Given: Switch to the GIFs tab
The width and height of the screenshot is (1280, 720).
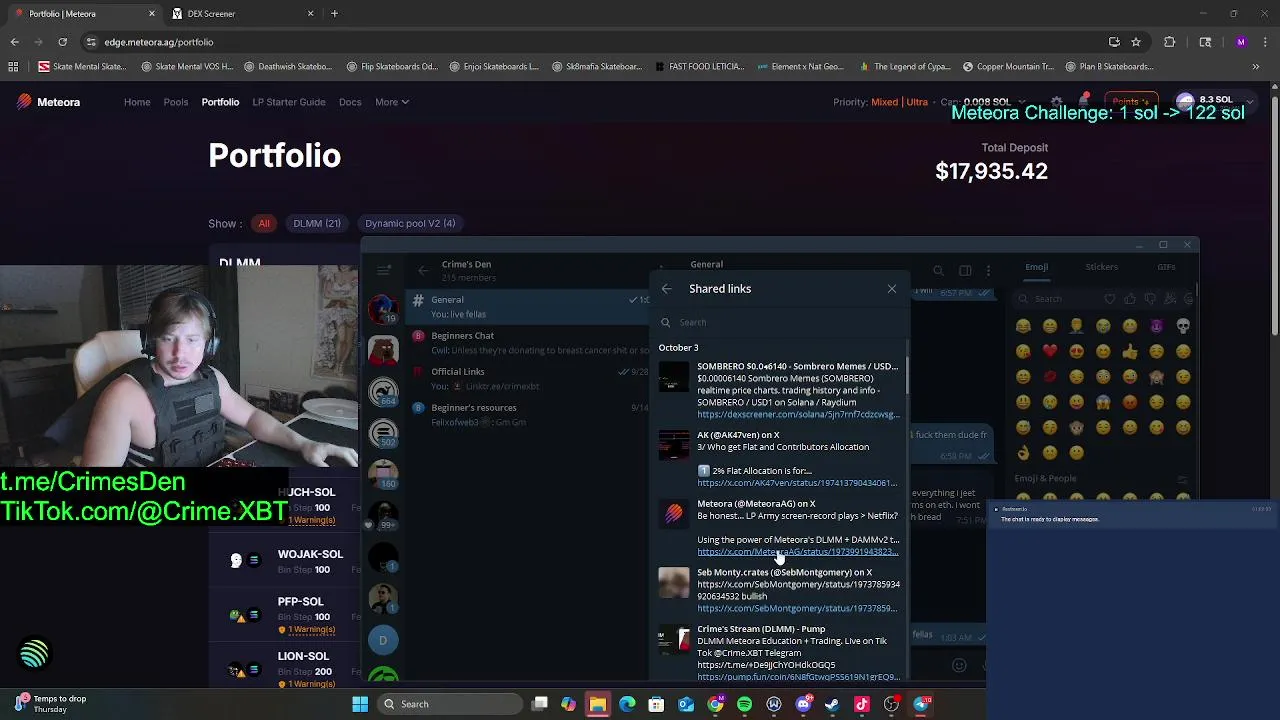Looking at the screenshot, I should click(x=1166, y=267).
